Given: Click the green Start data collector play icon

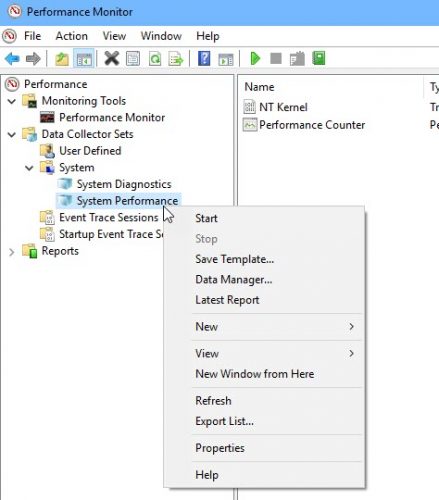Looking at the screenshot, I should [255, 59].
